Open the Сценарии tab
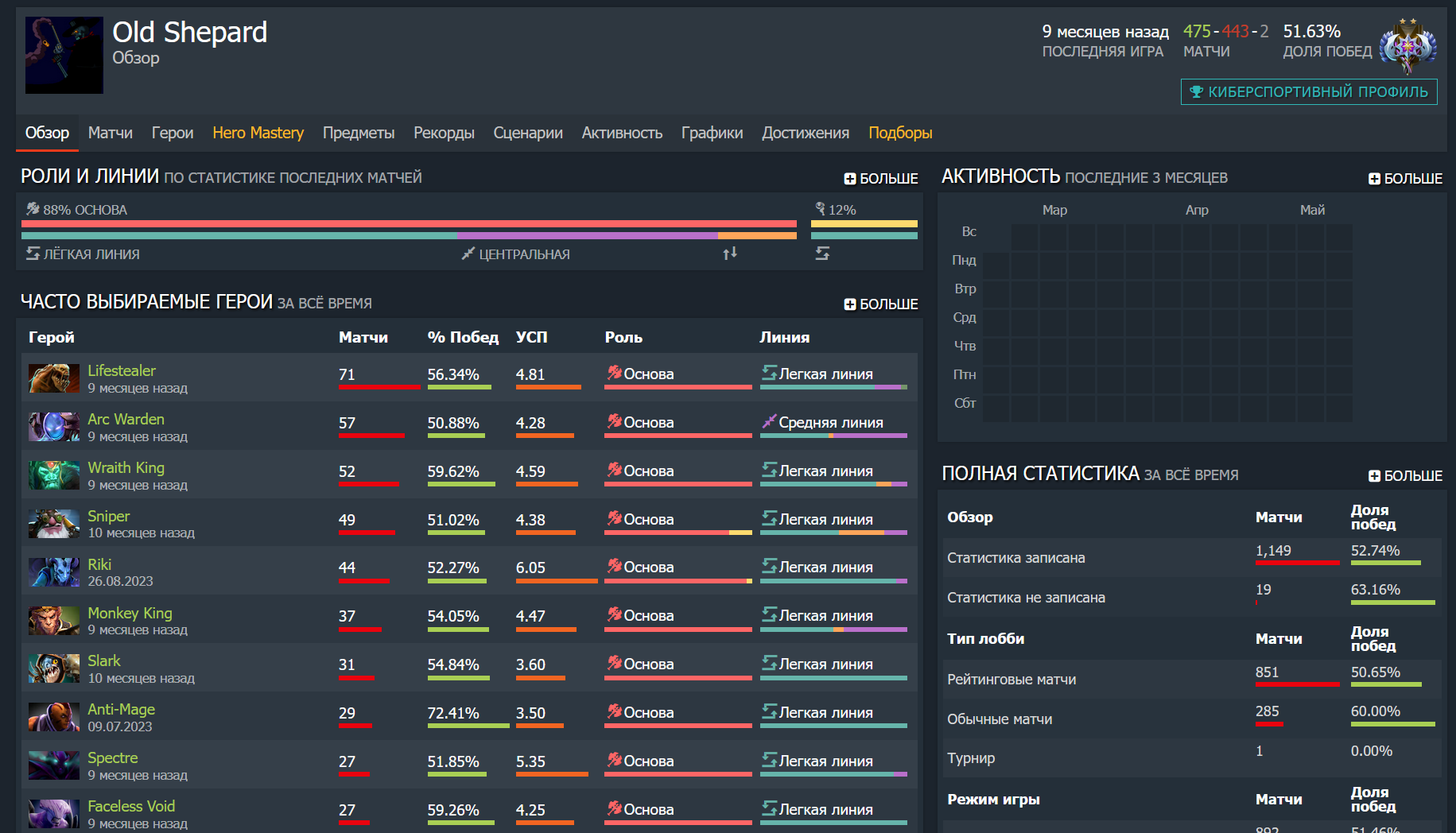 pyautogui.click(x=528, y=133)
